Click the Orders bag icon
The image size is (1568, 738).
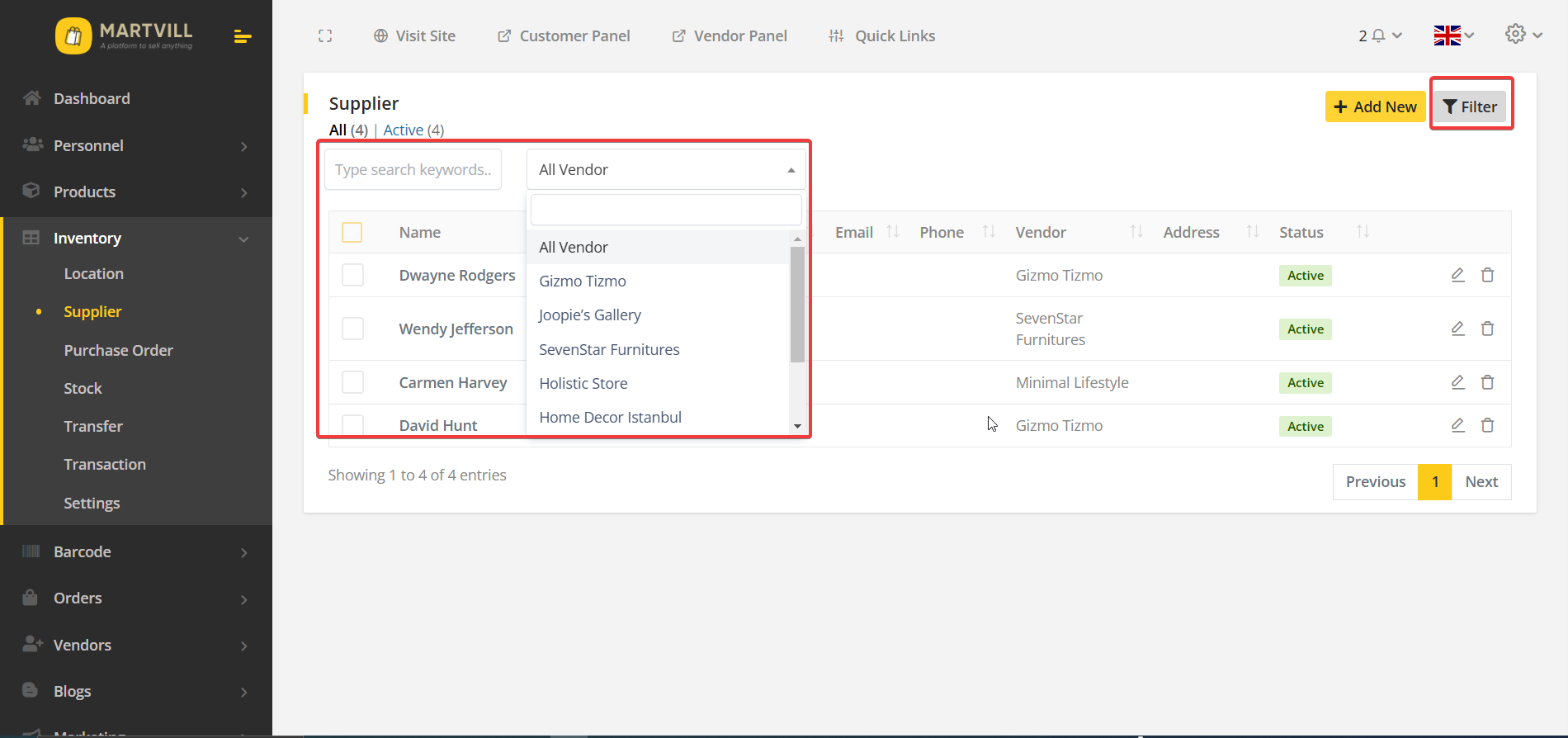[x=31, y=597]
